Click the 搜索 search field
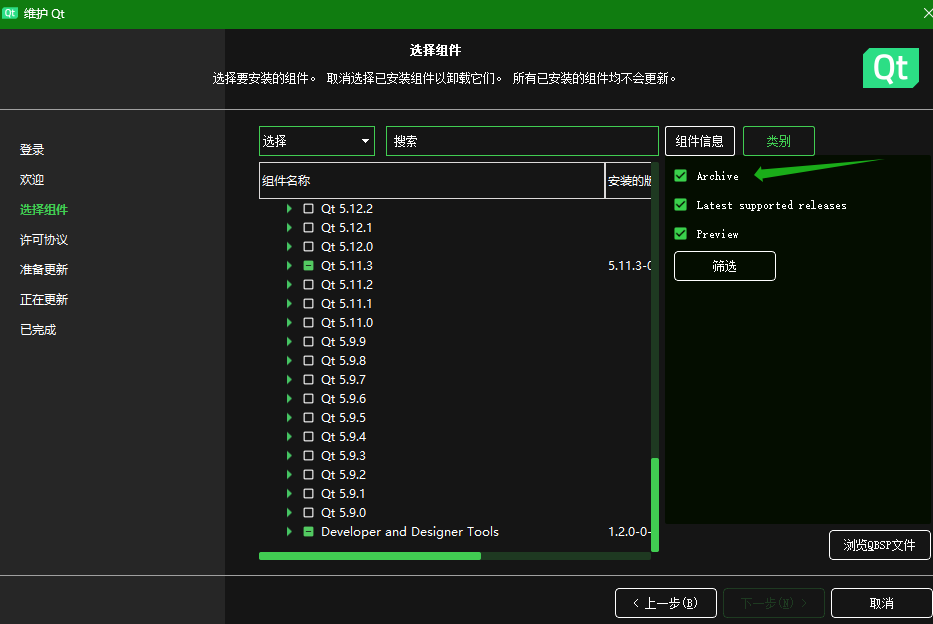Image resolution: width=933 pixels, height=624 pixels. coord(522,141)
